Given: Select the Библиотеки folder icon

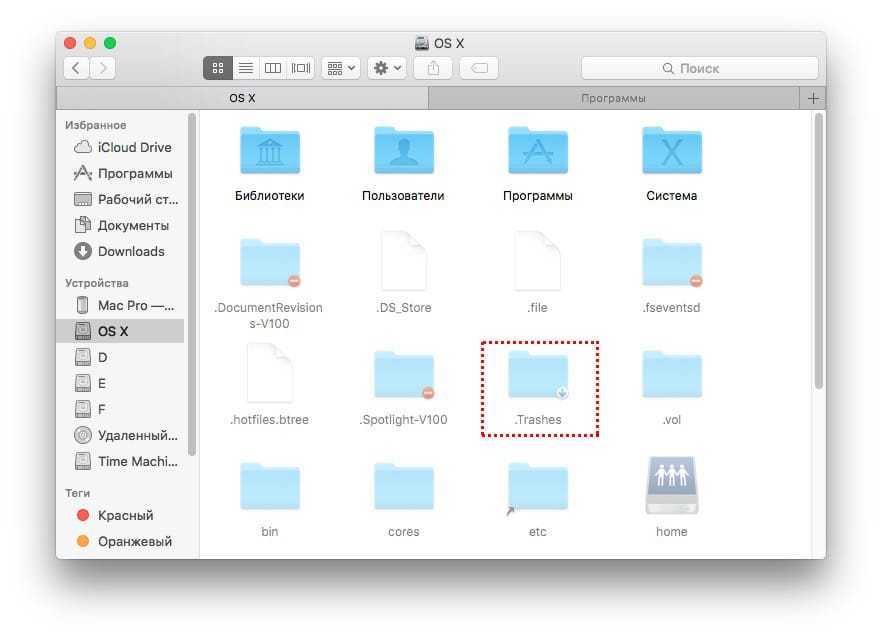Looking at the screenshot, I should [x=270, y=151].
